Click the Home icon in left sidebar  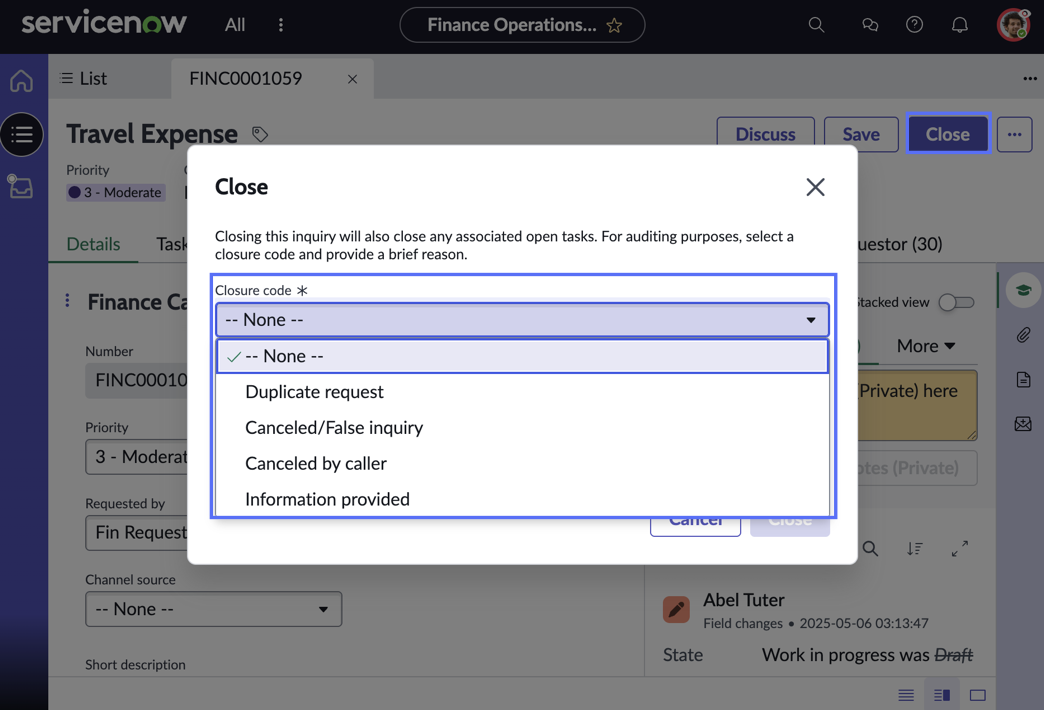pos(21,81)
